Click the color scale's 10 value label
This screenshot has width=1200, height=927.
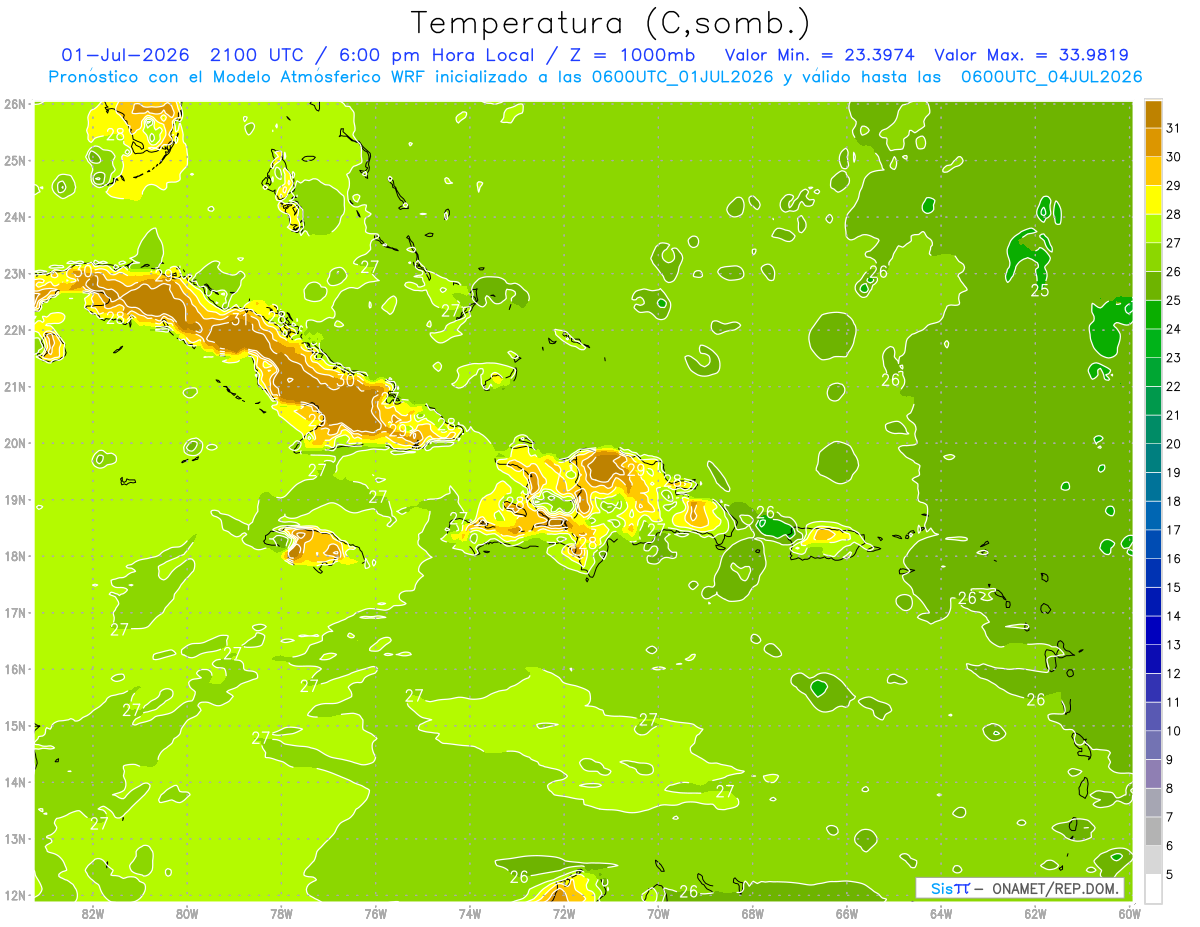click(x=1174, y=730)
